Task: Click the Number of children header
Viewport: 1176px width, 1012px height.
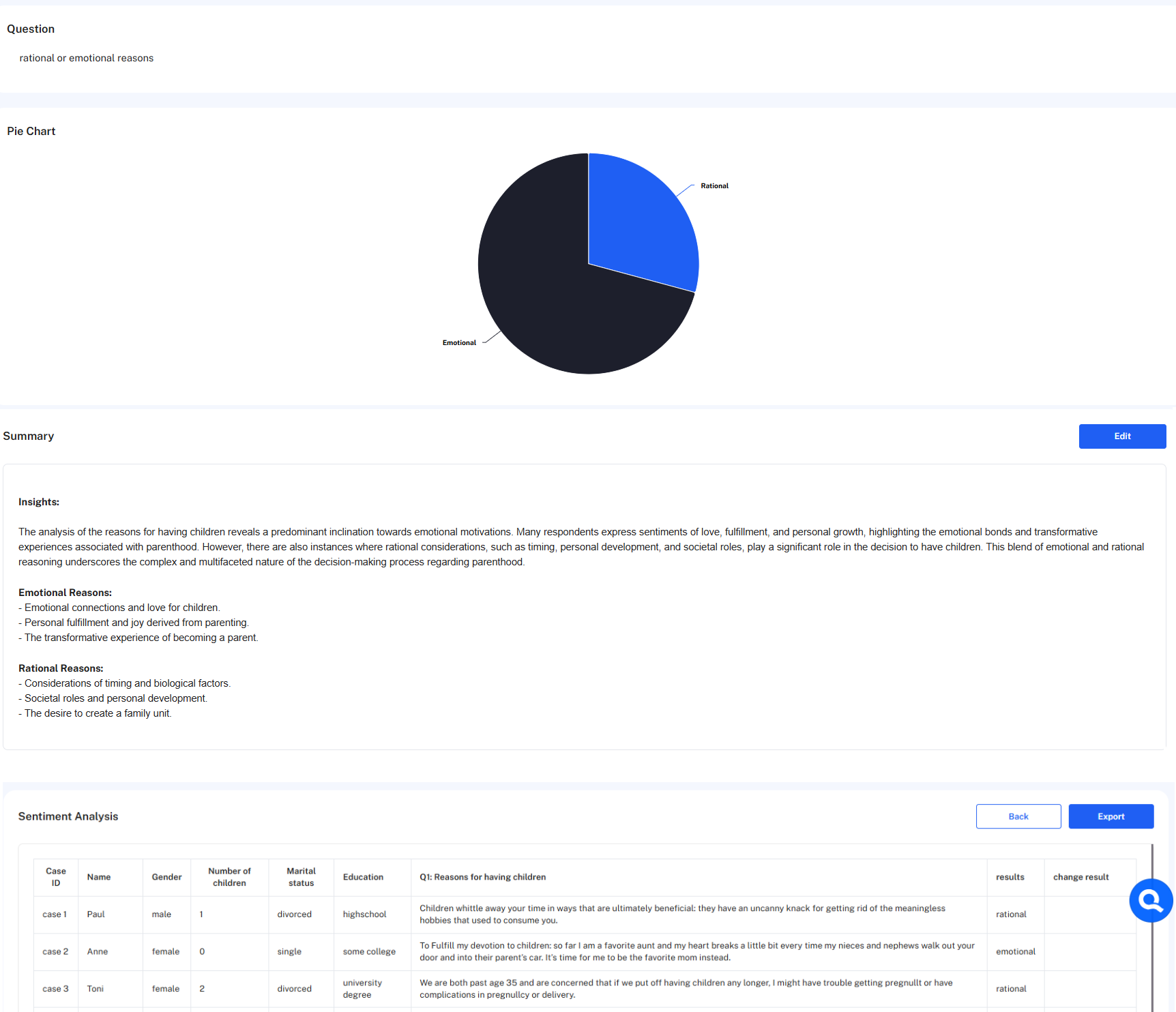Action: 229,877
